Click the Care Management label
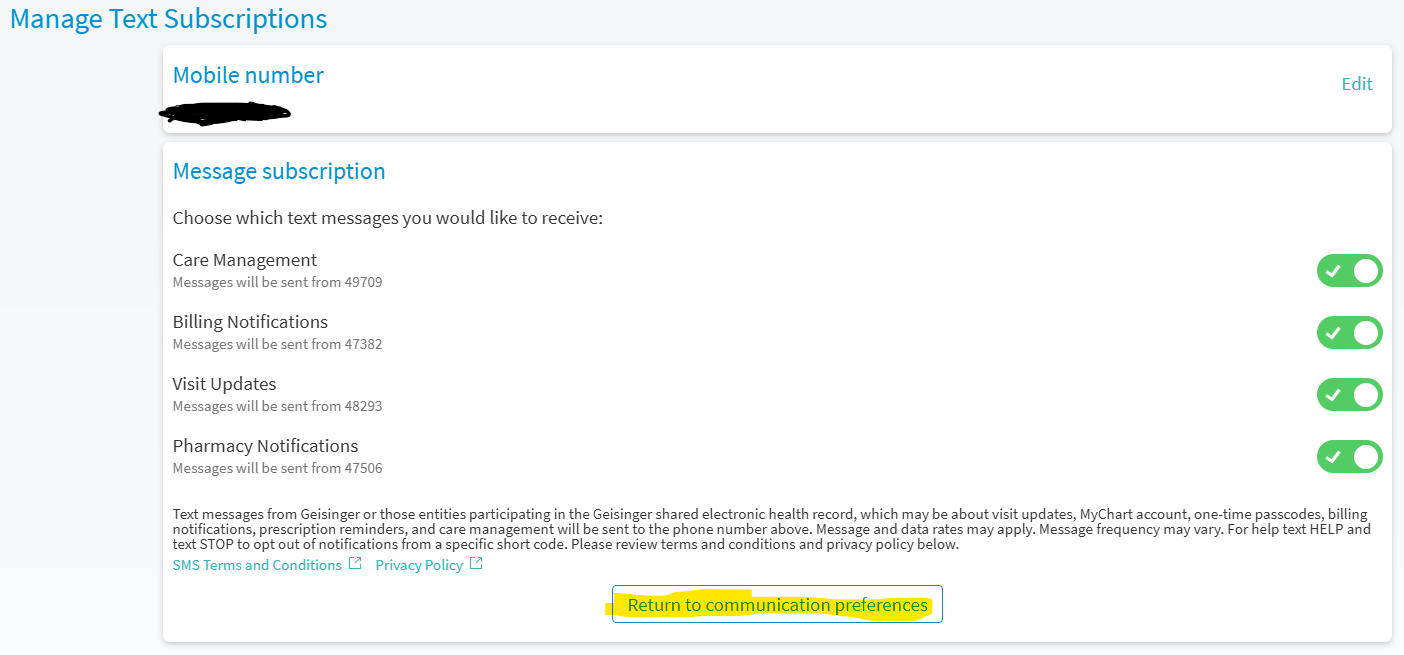The width and height of the screenshot is (1404, 655). click(245, 260)
